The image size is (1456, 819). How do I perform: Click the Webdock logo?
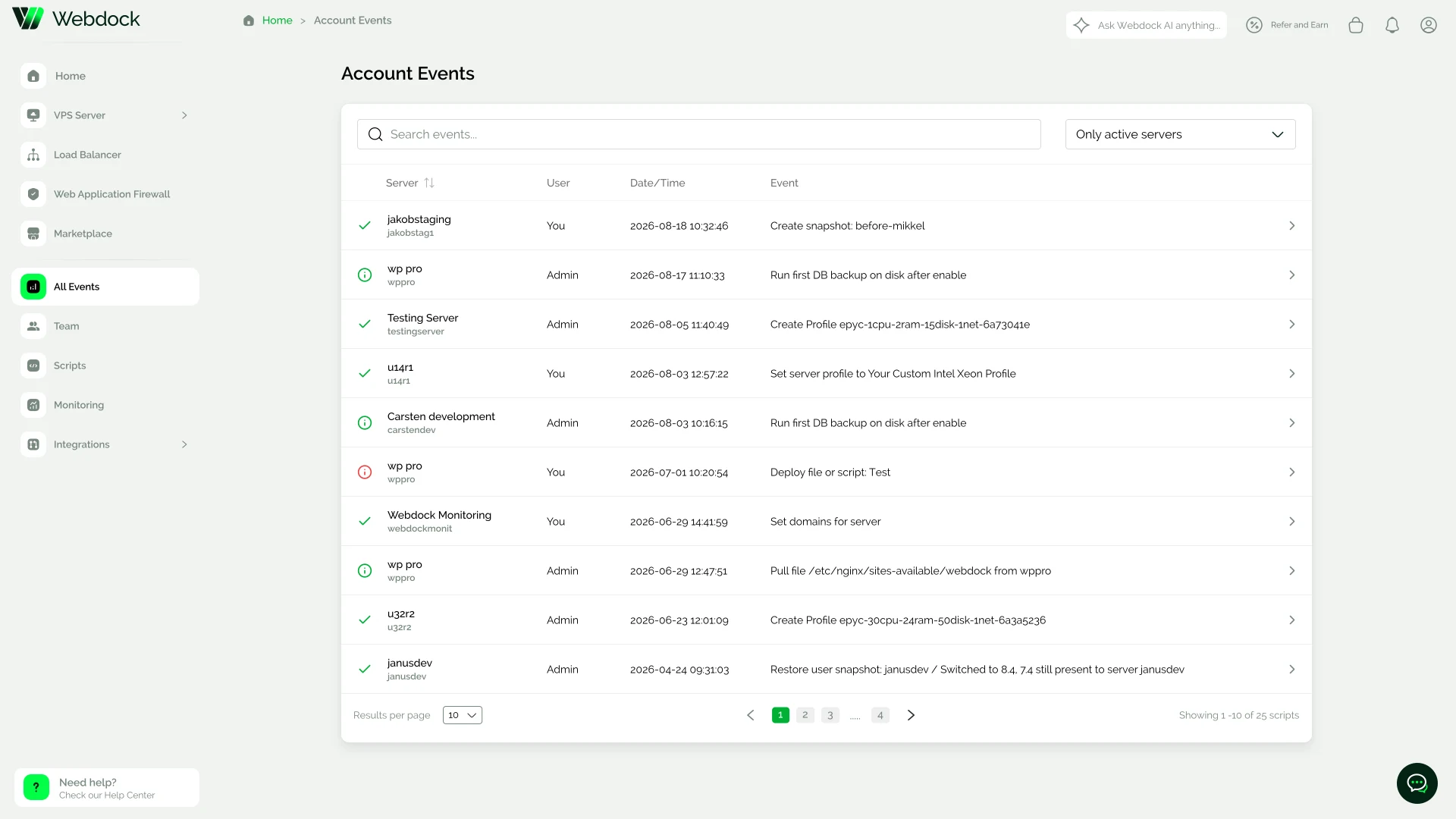tap(76, 19)
